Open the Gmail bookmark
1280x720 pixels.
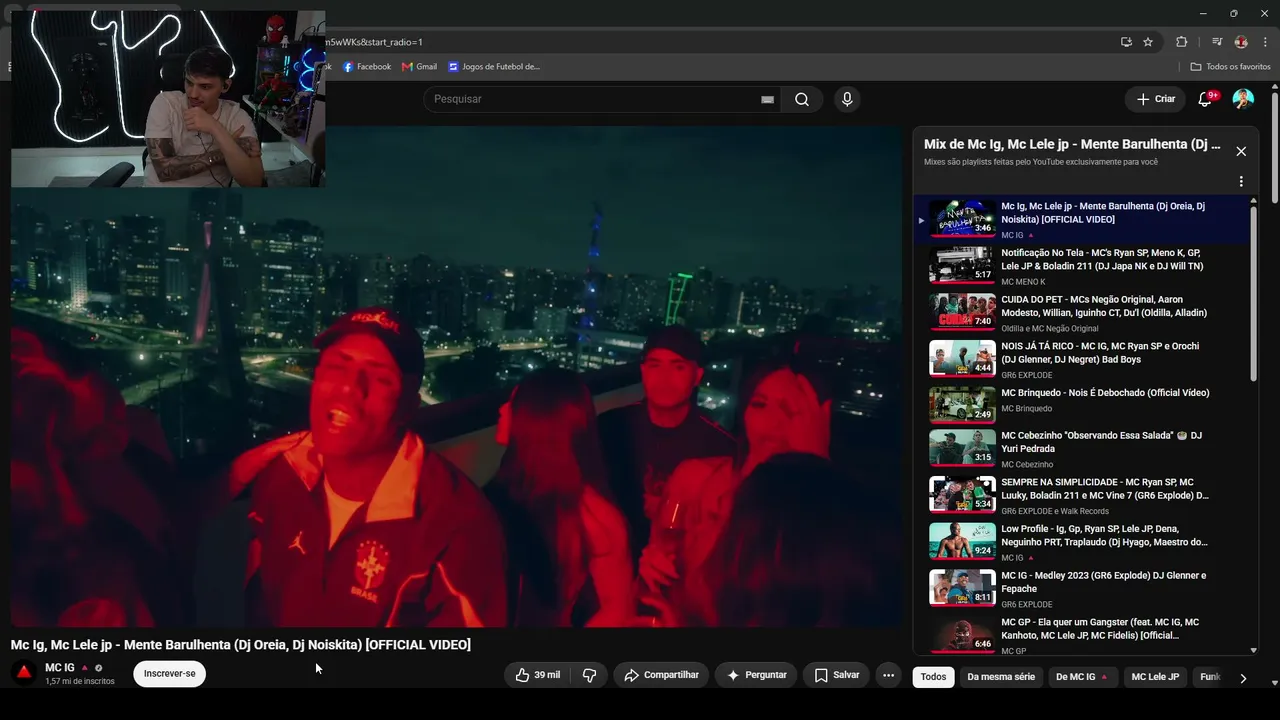point(419,67)
